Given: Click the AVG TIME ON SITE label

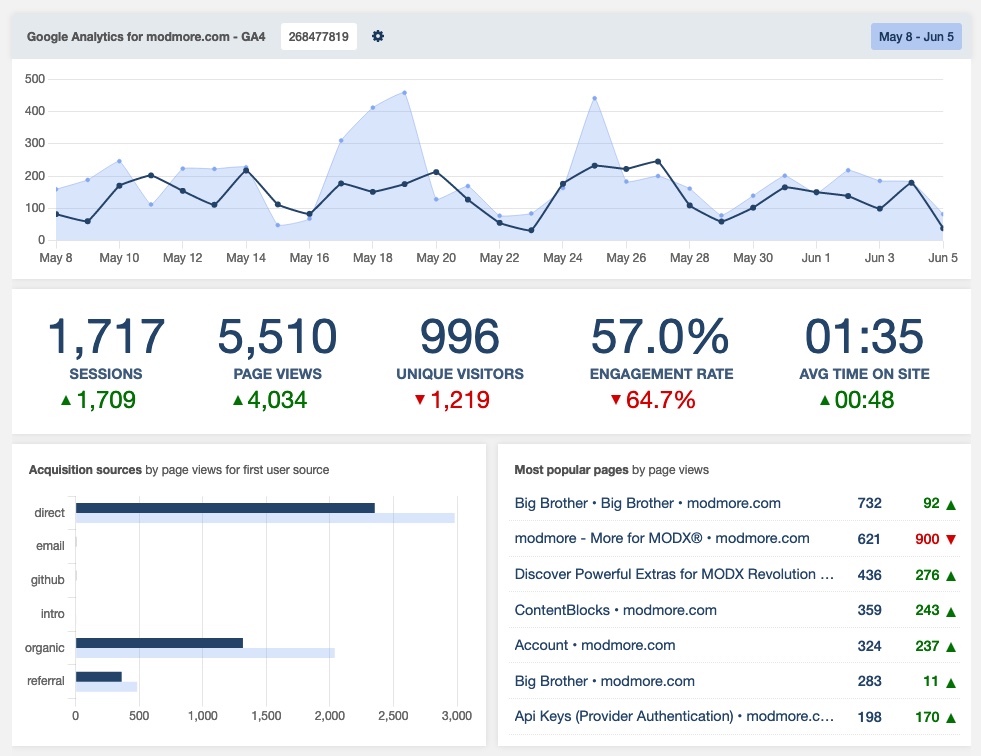Looking at the screenshot, I should (864, 374).
